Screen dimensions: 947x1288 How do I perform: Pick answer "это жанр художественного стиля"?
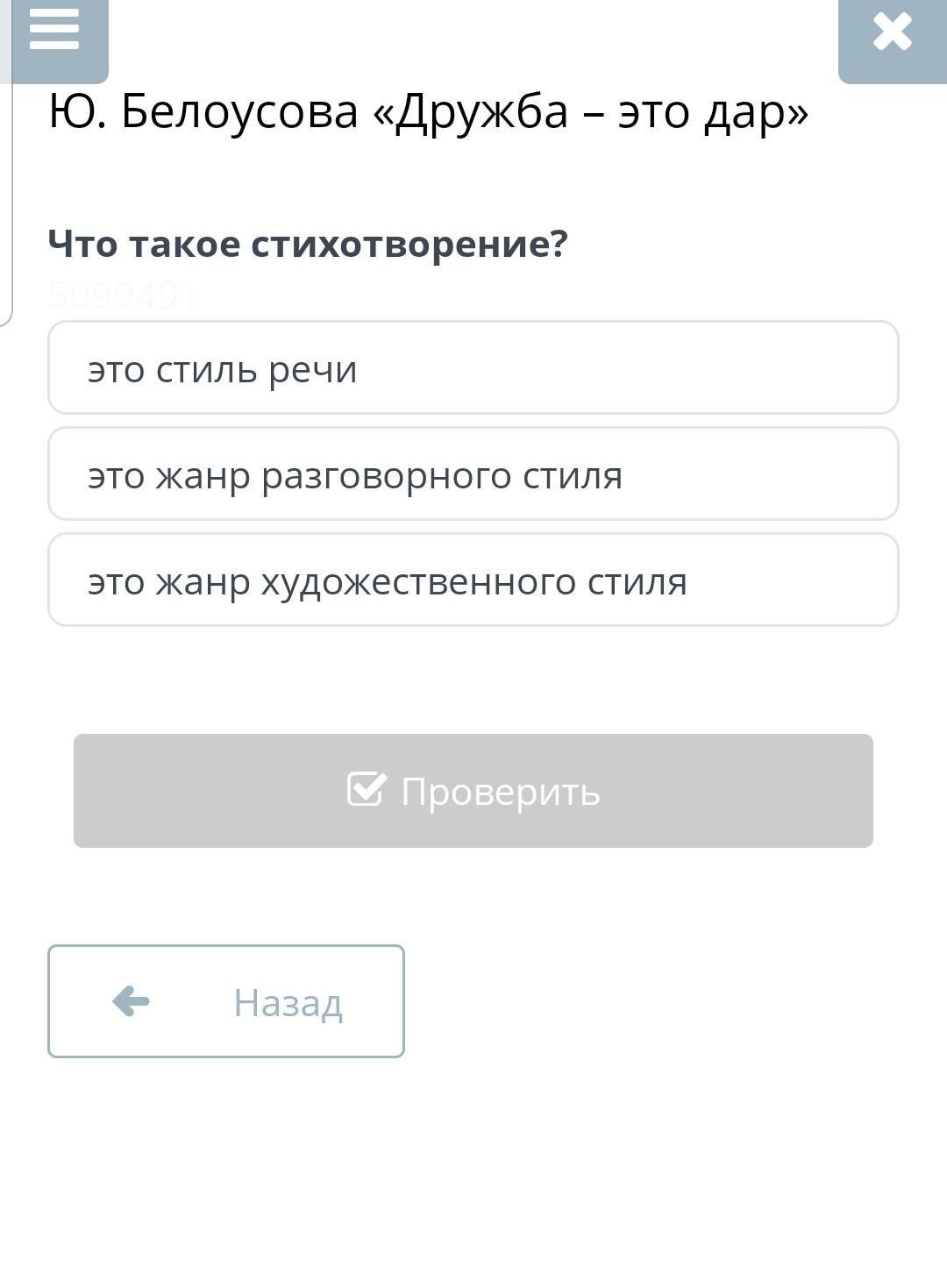473,580
